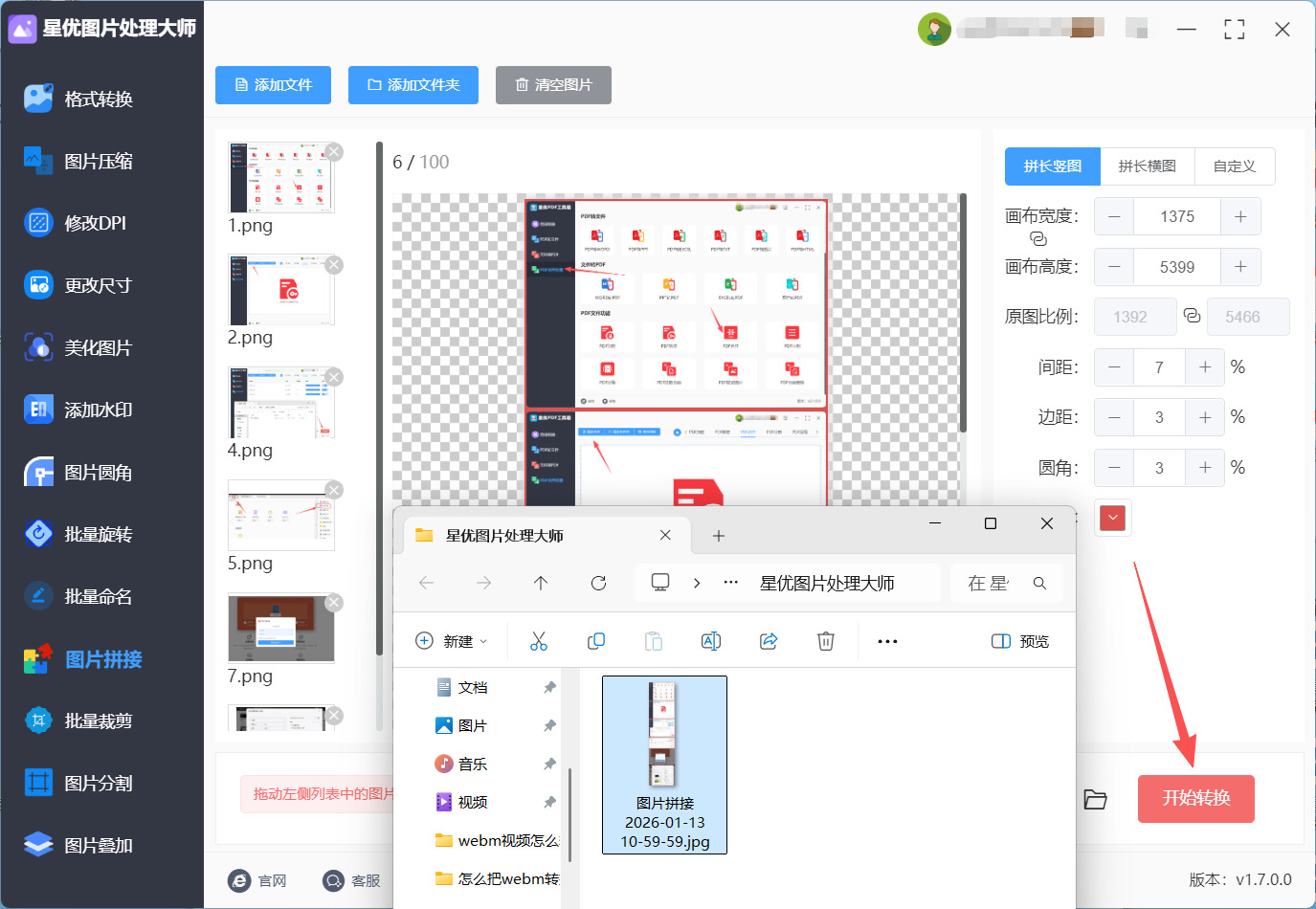Select the 图片拼接 jpg file in Explorer
This screenshot has height=909, width=1316.
(x=664, y=765)
